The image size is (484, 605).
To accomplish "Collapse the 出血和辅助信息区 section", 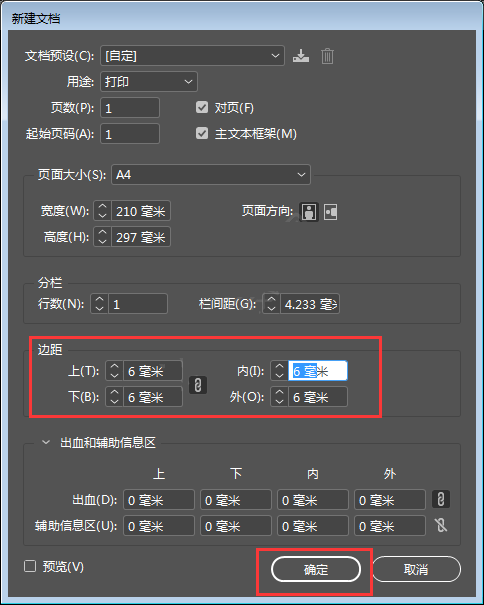I will pyautogui.click(x=46, y=442).
